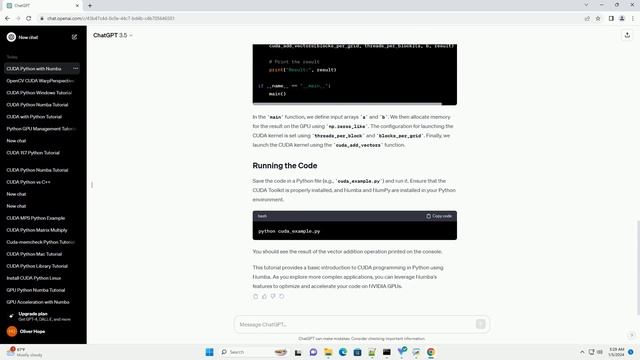Open the OpenCV CUDA WarpPerspective chat
The width and height of the screenshot is (640, 360).
pyautogui.click(x=40, y=81)
